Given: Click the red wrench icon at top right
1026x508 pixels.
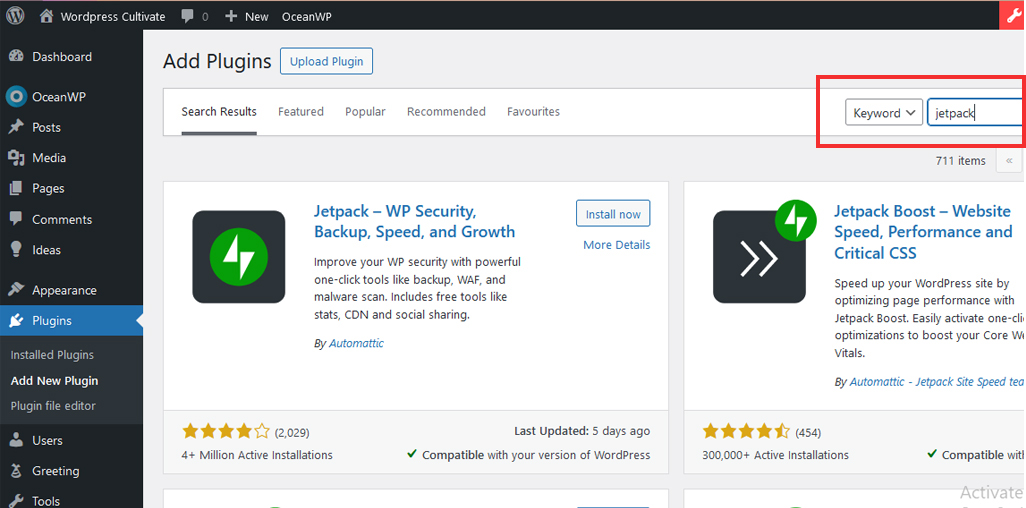Looking at the screenshot, I should coord(1013,16).
